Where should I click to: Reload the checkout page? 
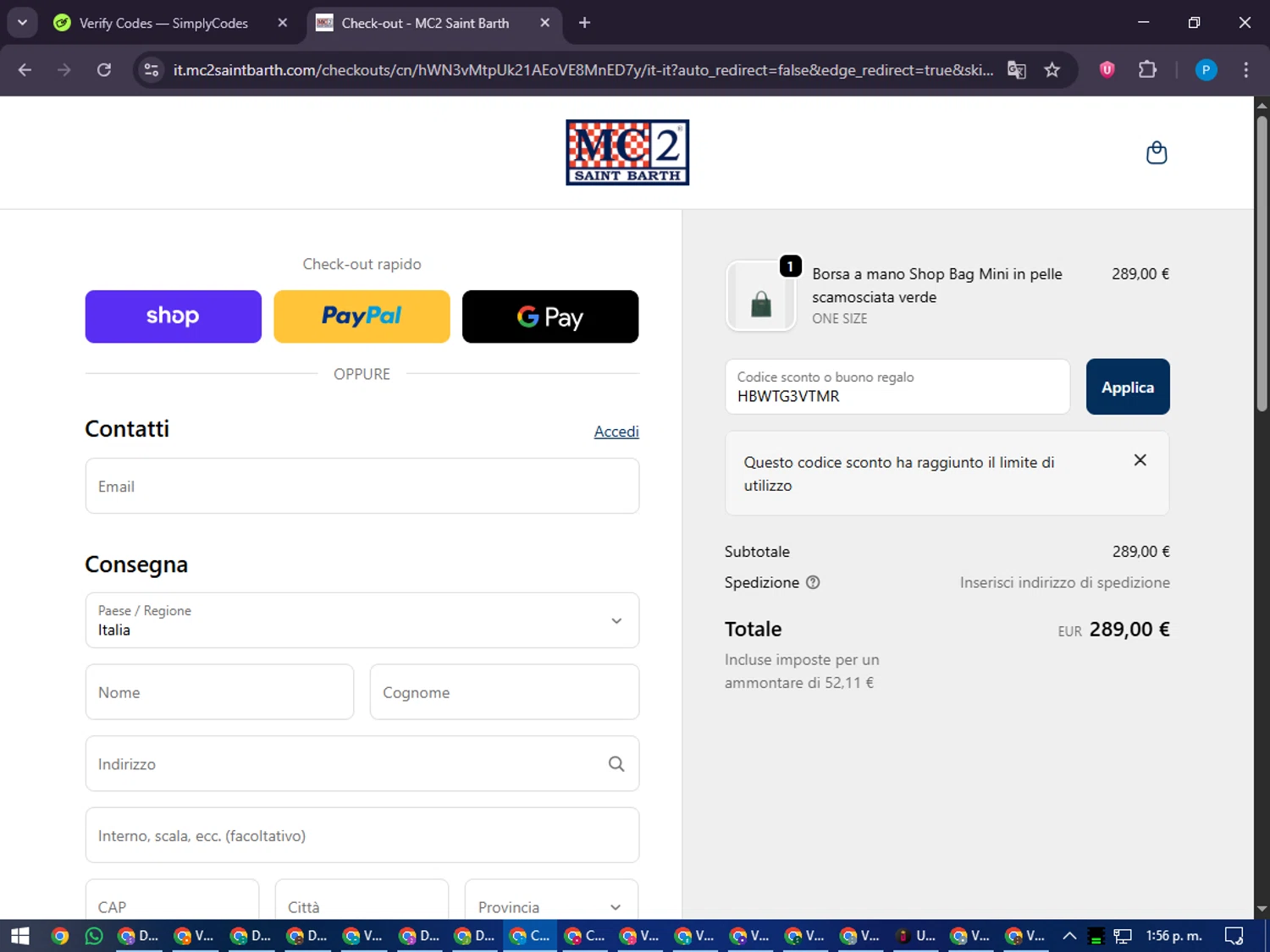(104, 70)
